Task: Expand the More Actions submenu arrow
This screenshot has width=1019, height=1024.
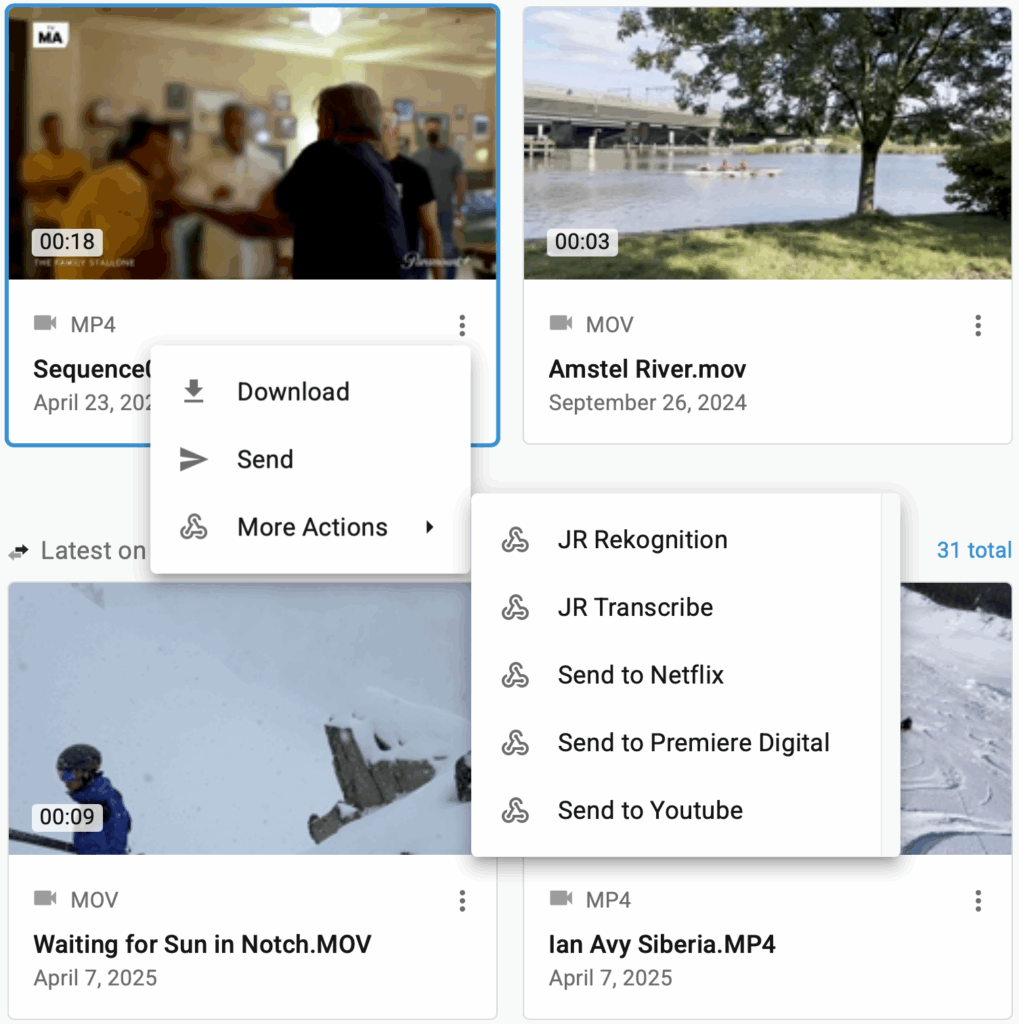Action: coord(429,528)
